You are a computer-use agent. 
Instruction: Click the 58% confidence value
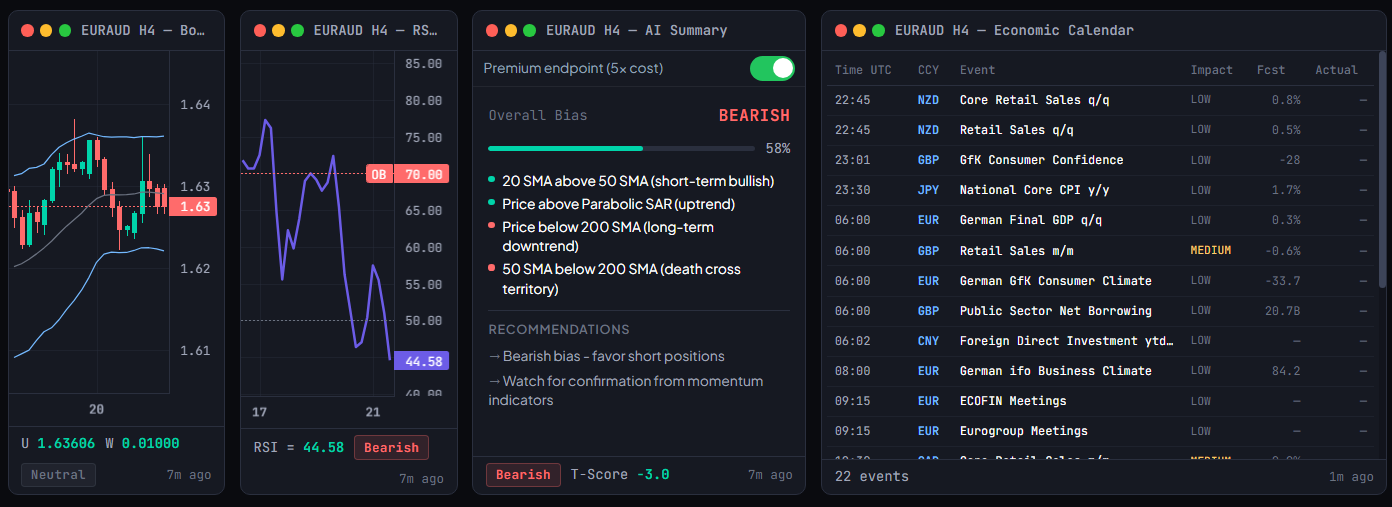pyautogui.click(x=778, y=148)
